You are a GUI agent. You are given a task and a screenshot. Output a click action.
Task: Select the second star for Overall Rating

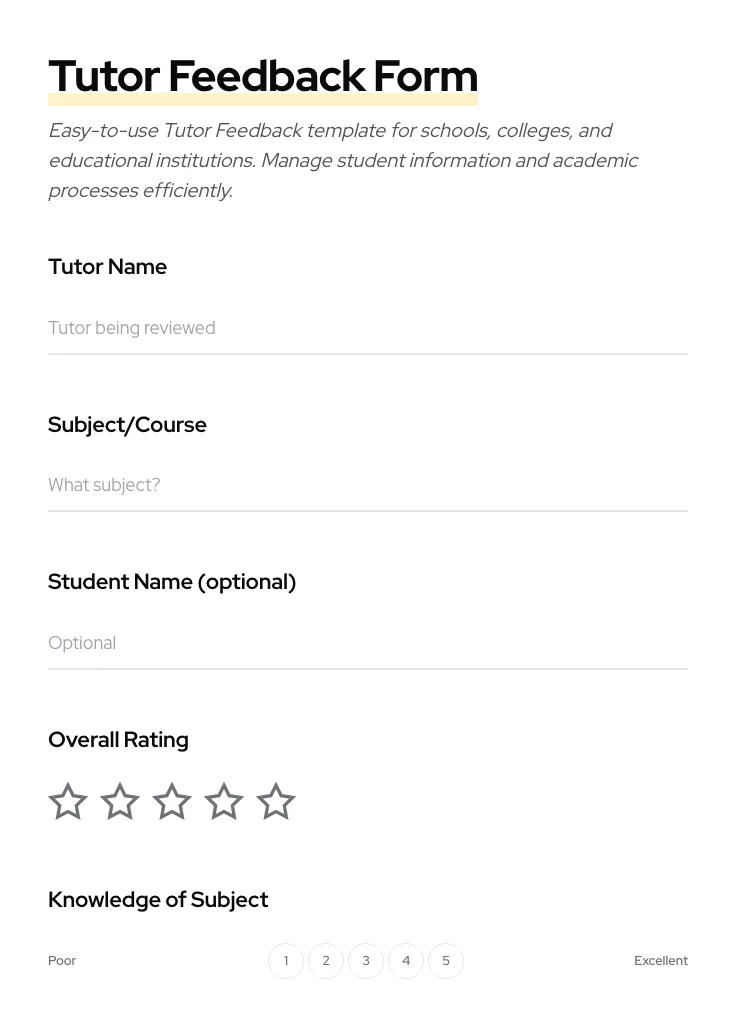coord(120,801)
